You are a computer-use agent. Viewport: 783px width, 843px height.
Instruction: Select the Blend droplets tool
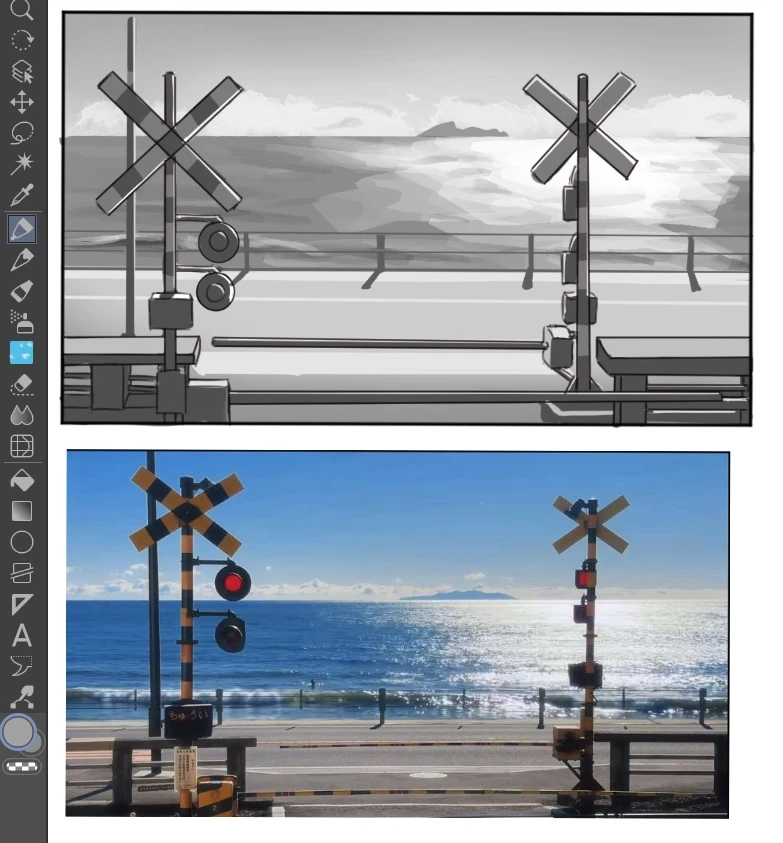(x=22, y=415)
